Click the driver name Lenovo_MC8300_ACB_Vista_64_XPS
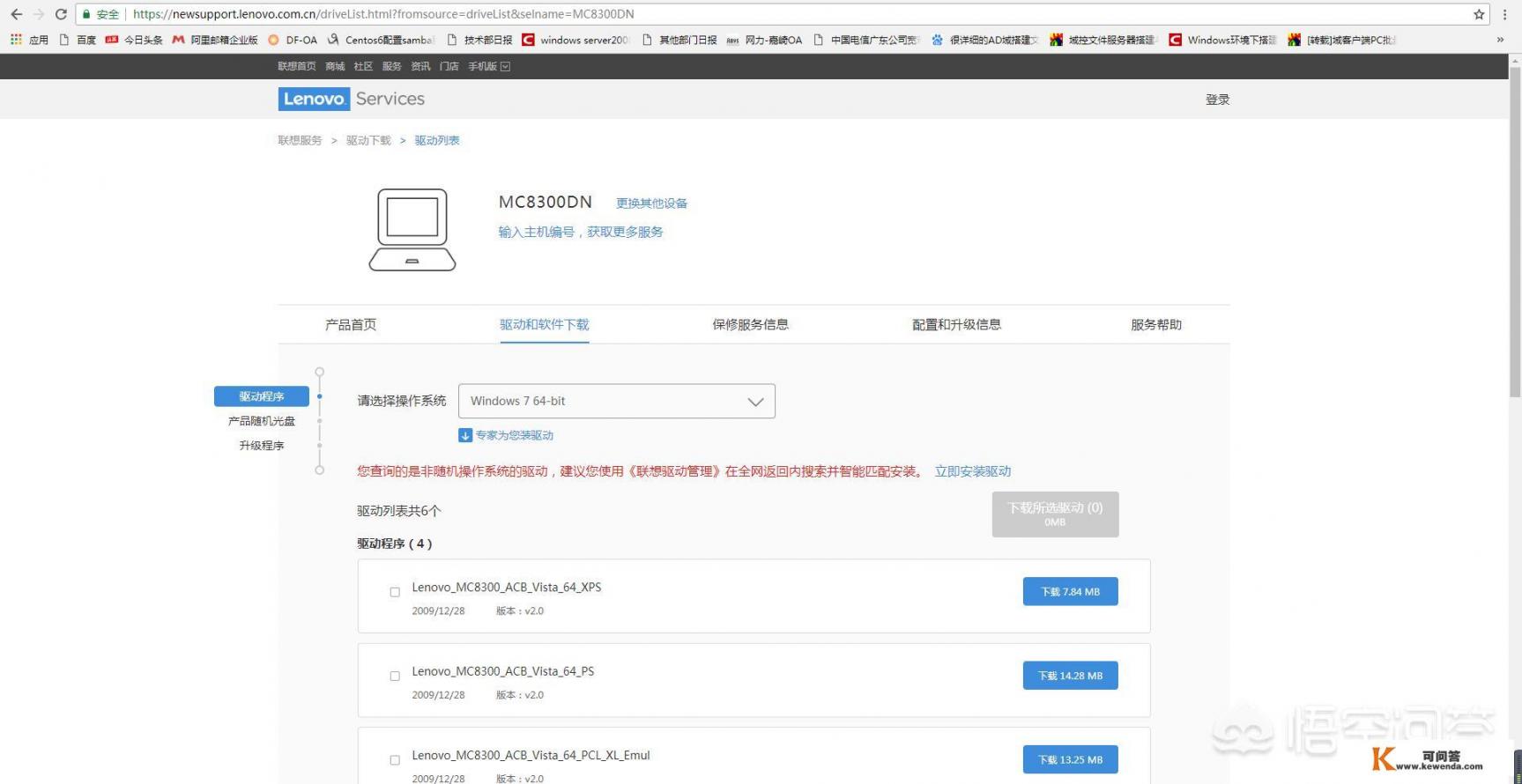Screen dimensions: 1522x784 coord(507,588)
